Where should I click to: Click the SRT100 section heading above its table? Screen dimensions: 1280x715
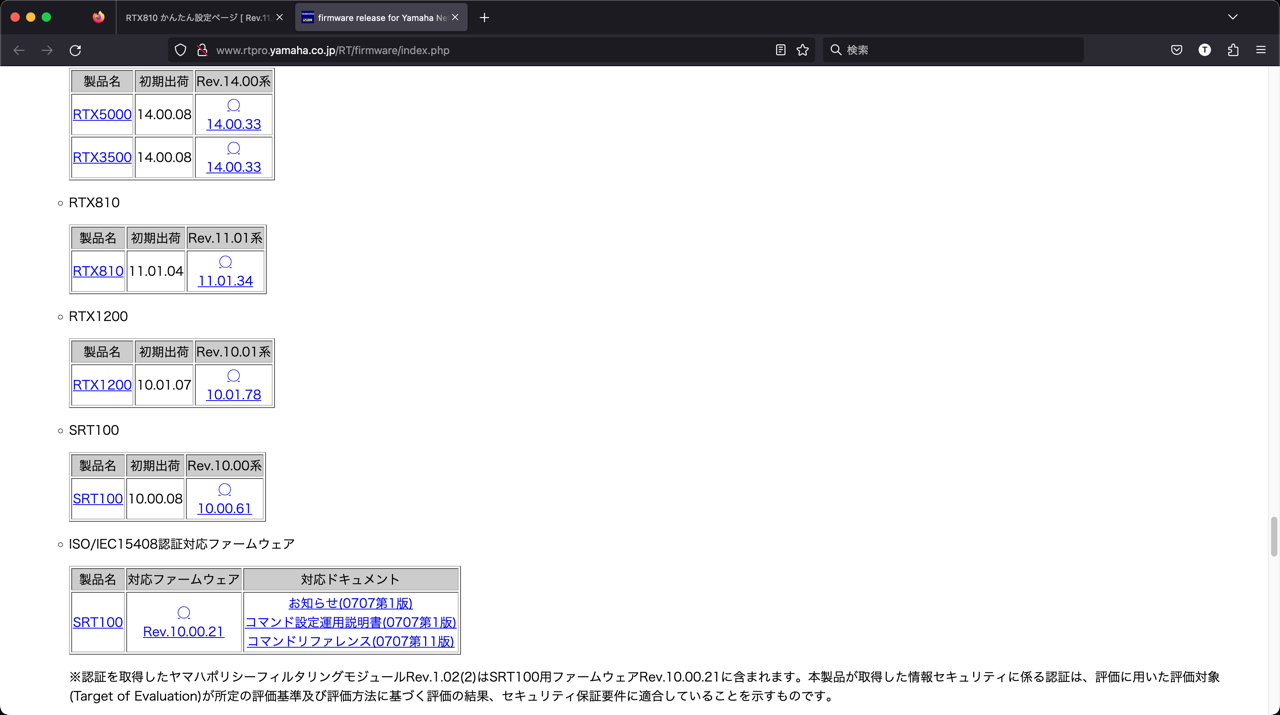coord(94,431)
